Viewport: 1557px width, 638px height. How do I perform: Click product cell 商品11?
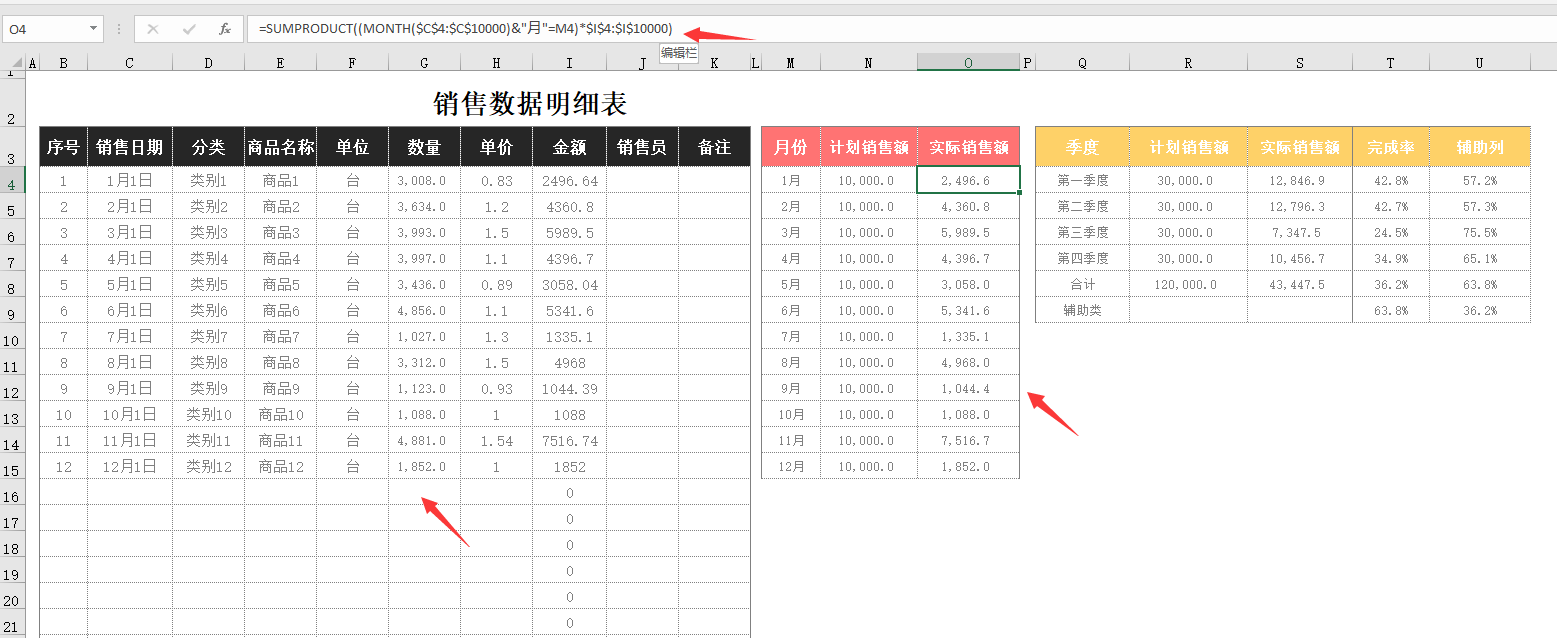281,440
